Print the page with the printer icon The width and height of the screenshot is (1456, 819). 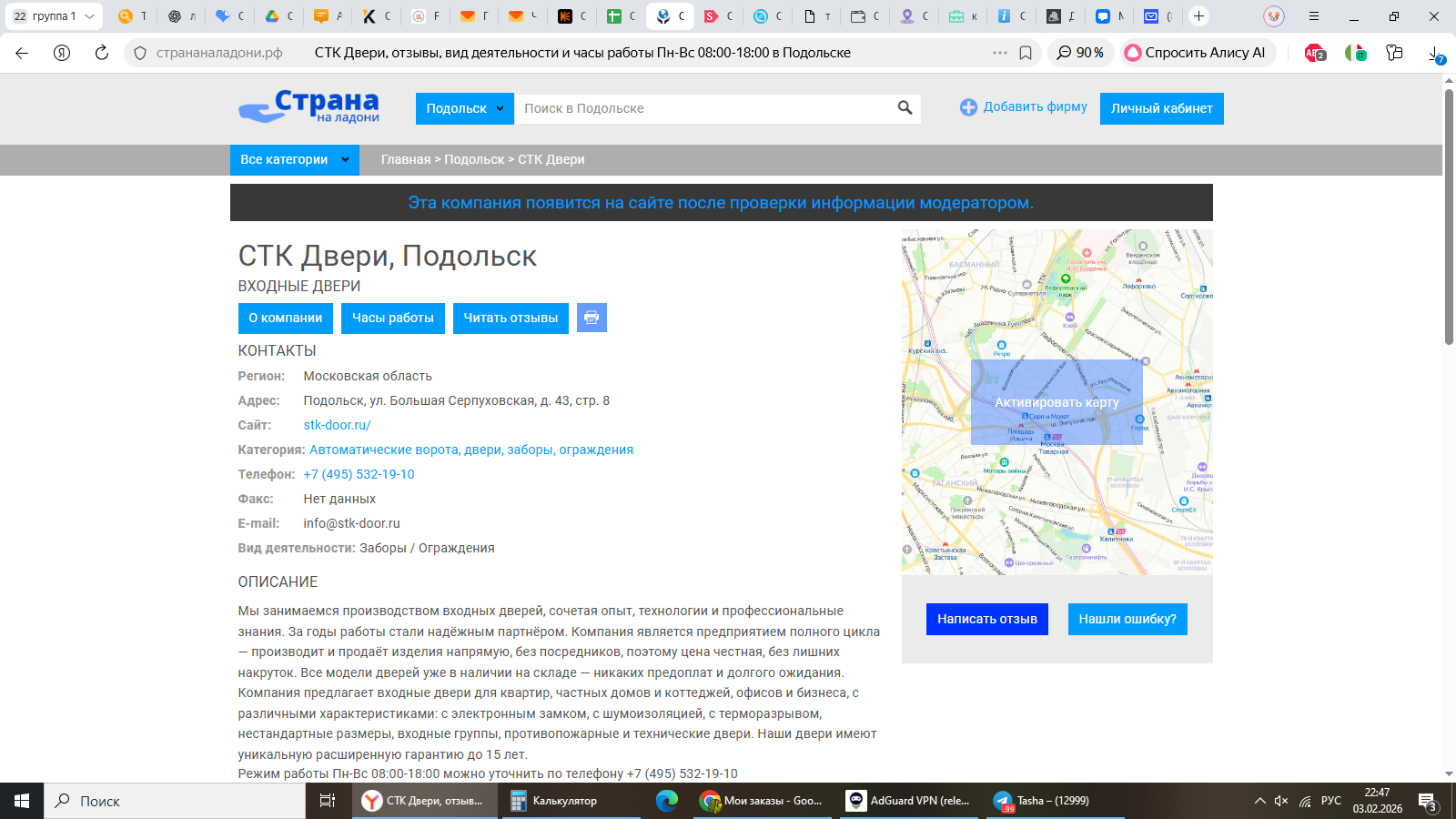(x=591, y=318)
